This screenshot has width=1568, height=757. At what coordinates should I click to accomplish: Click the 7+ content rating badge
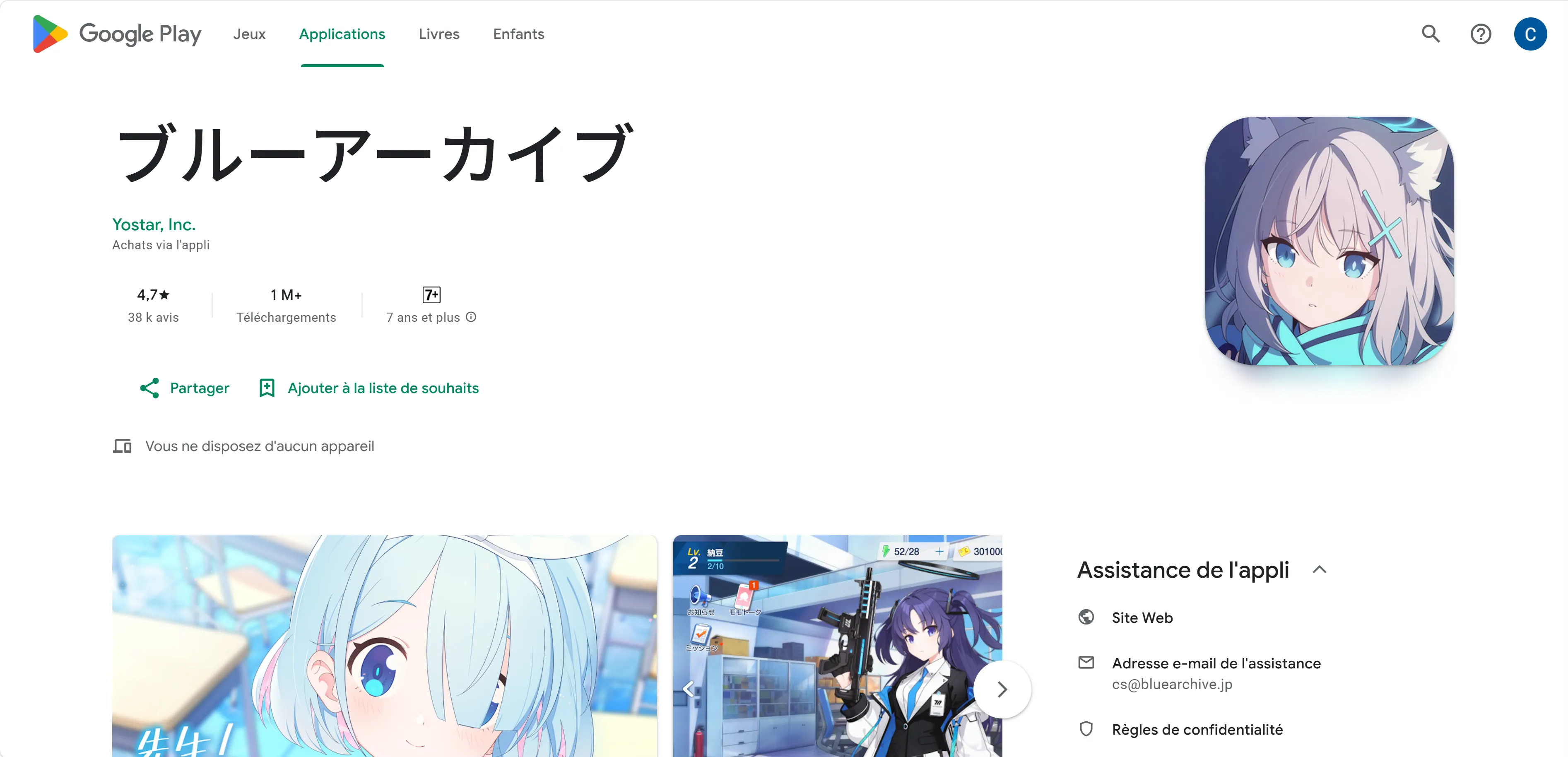coord(431,295)
